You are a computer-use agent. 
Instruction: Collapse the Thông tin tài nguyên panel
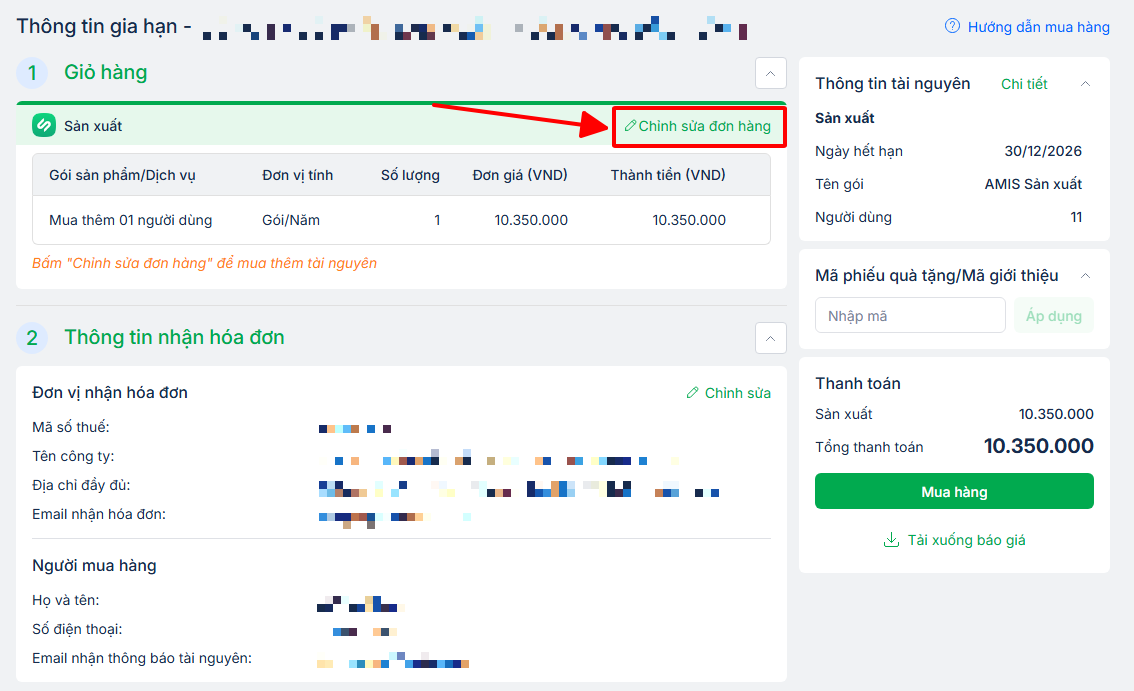pos(1086,84)
